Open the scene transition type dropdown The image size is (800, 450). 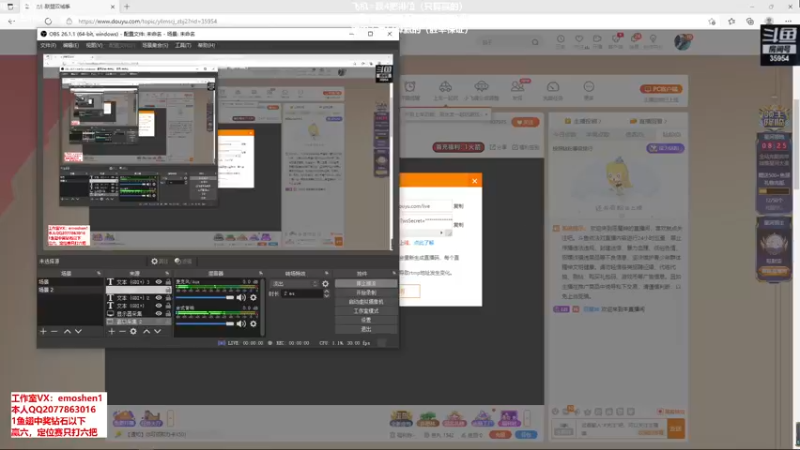click(x=294, y=284)
